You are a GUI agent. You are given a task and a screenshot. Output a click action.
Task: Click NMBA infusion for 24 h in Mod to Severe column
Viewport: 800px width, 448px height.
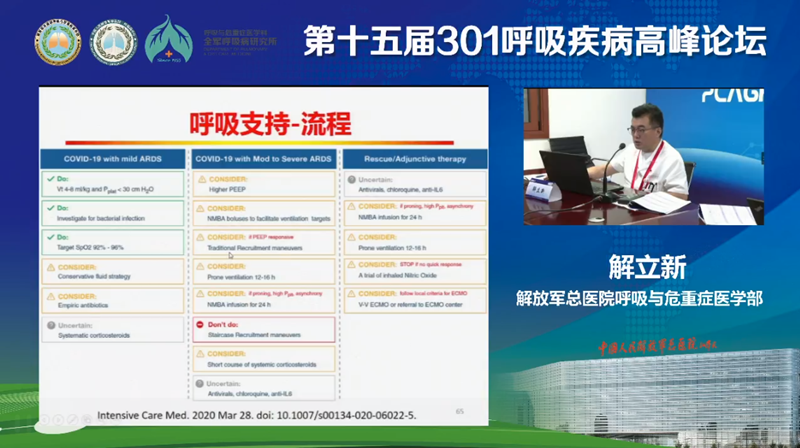[x=239, y=305]
